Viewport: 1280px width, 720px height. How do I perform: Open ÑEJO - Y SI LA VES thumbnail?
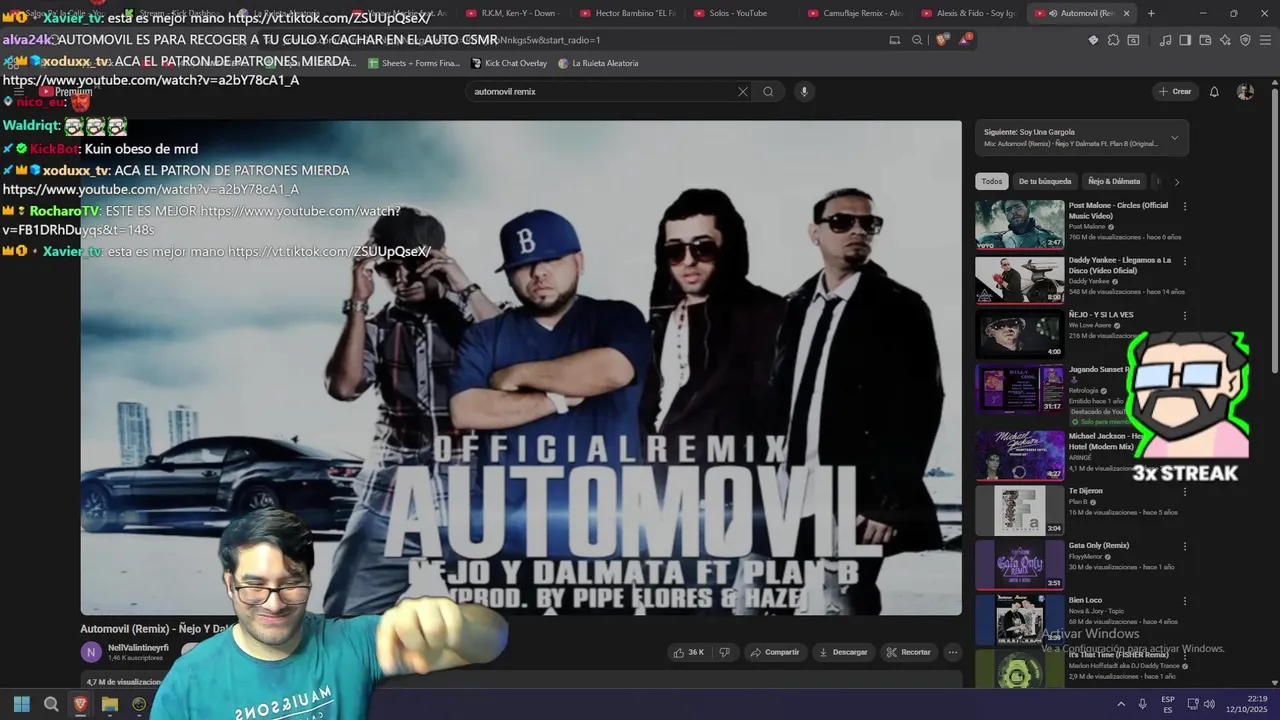click(1020, 333)
